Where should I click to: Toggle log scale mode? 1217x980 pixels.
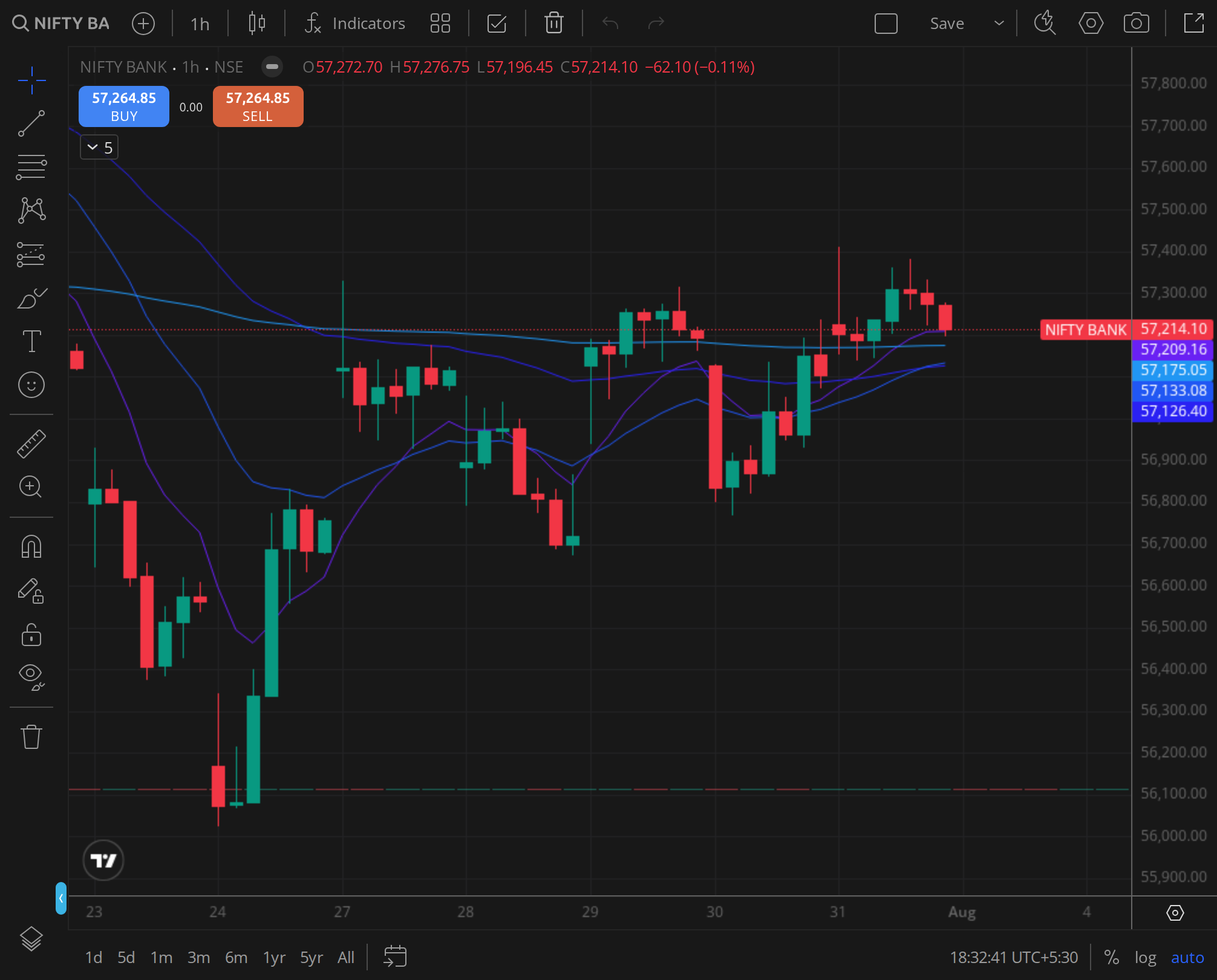(x=1145, y=958)
